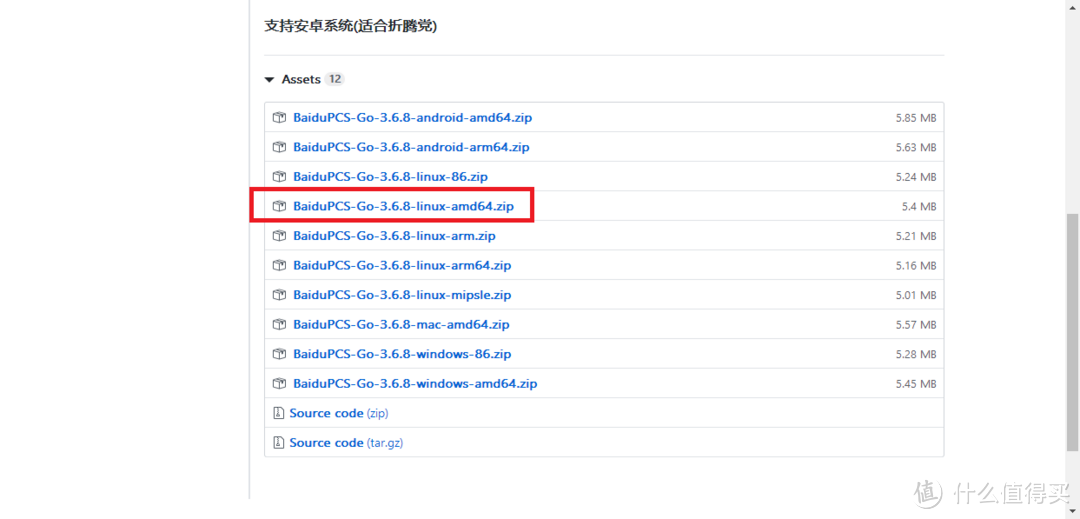Screen dimensions: 1080x519
Task: Download BaiduPCS-Go-3.6.8-linux-arm64.zip
Action: [402, 266]
